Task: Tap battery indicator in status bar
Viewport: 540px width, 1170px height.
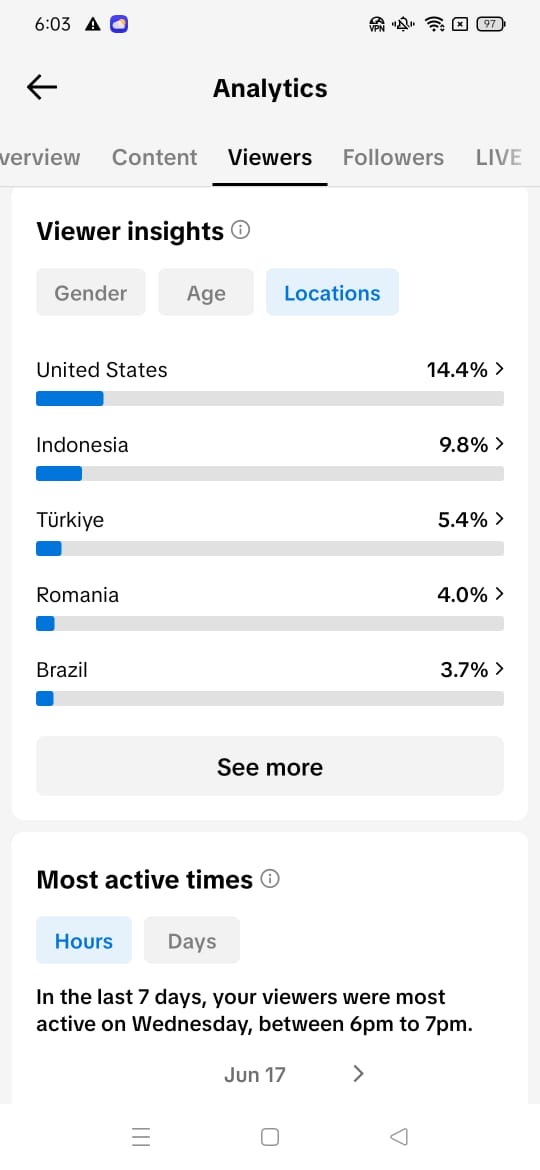Action: [491, 24]
